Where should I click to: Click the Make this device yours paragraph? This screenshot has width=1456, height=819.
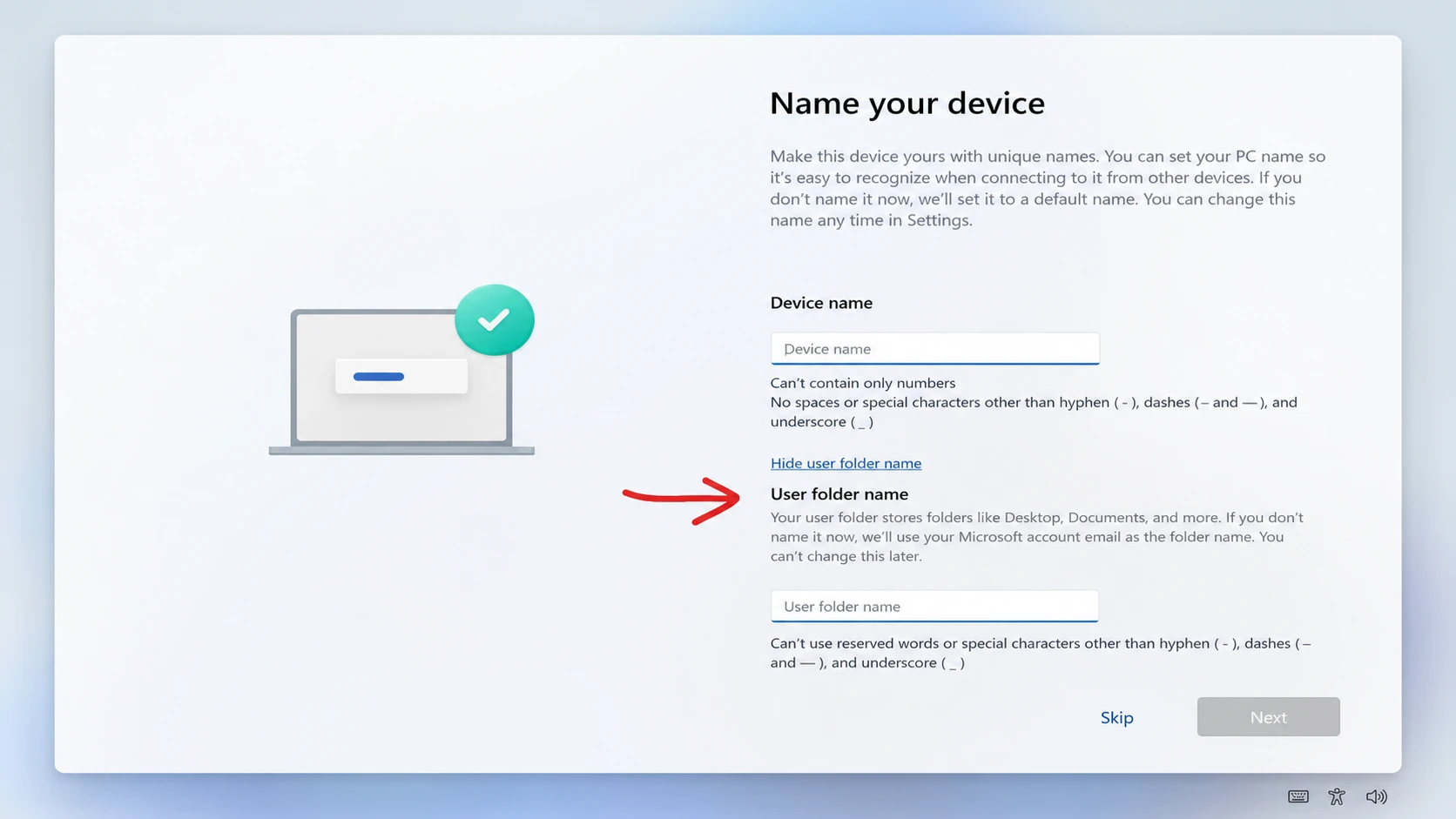1048,188
